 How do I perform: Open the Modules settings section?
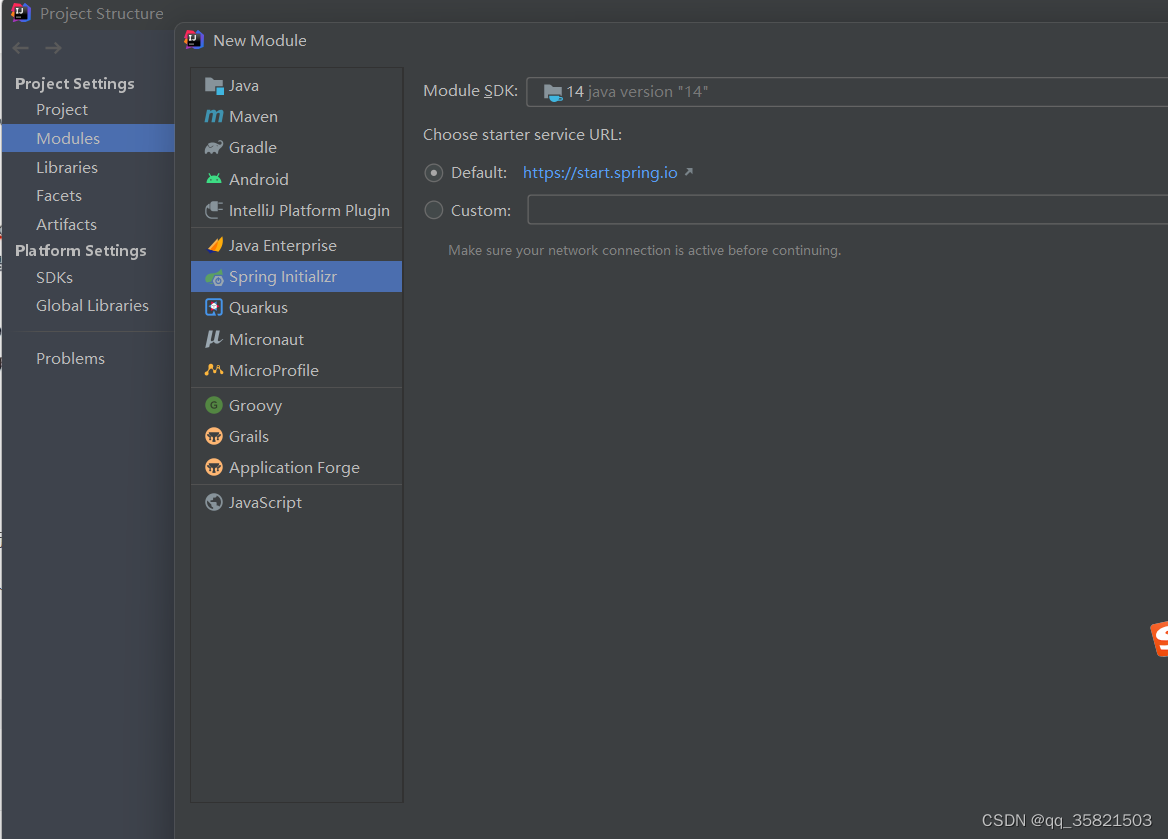coord(68,139)
